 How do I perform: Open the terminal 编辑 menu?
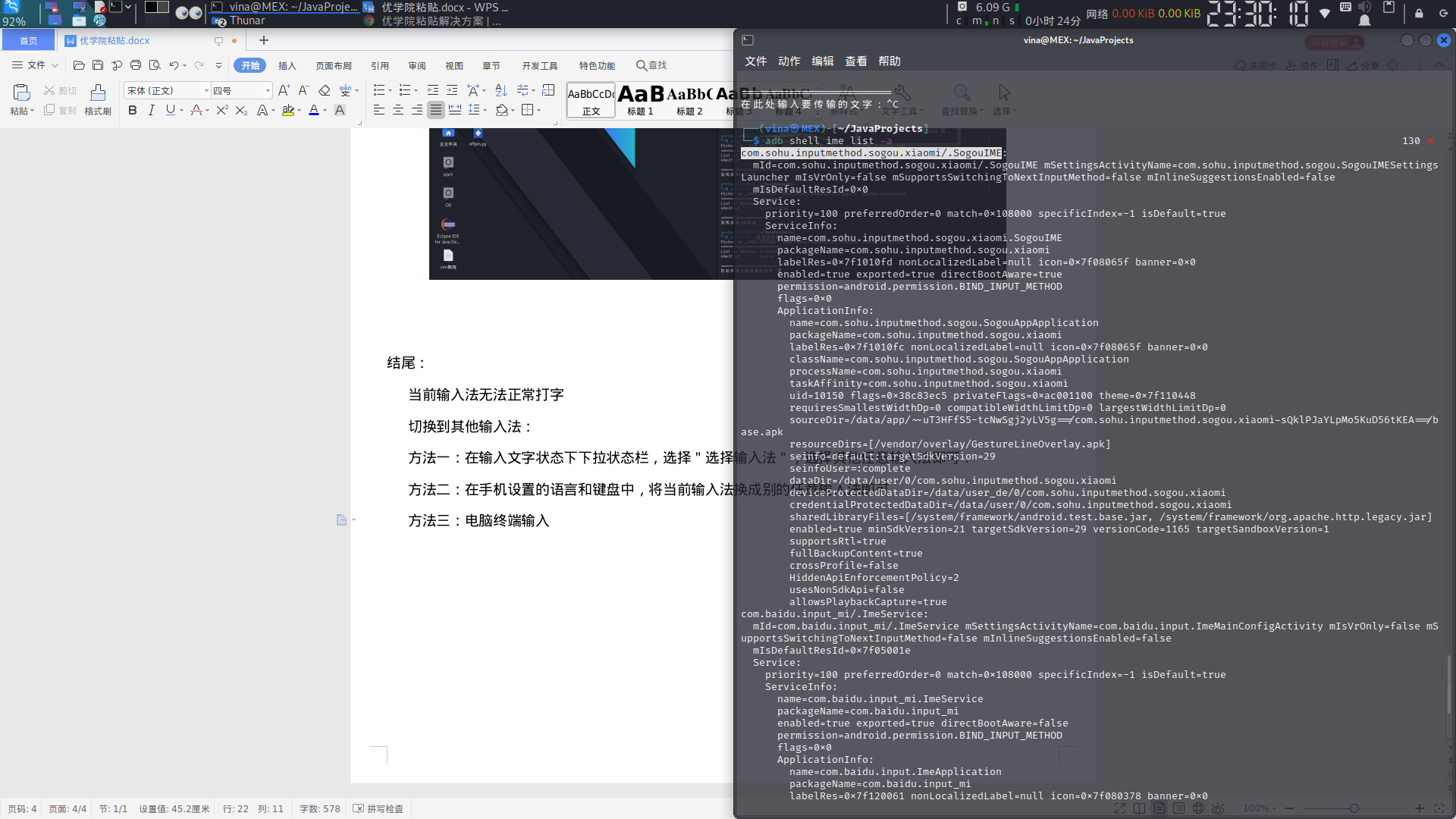click(x=823, y=61)
